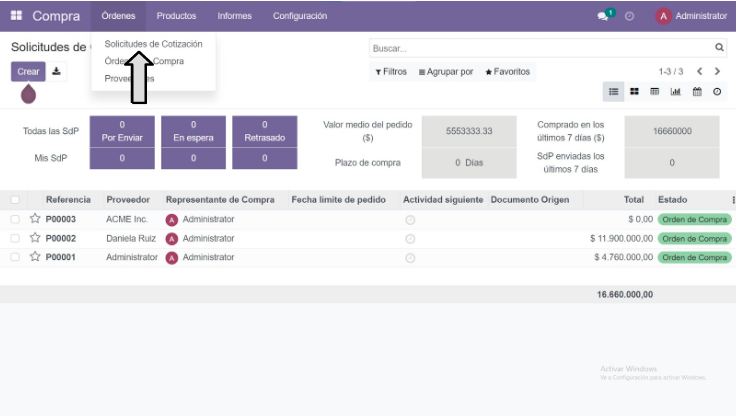Click Administrator avatar in P00003 row
Screen dimensions: 739x418
[x=172, y=220]
